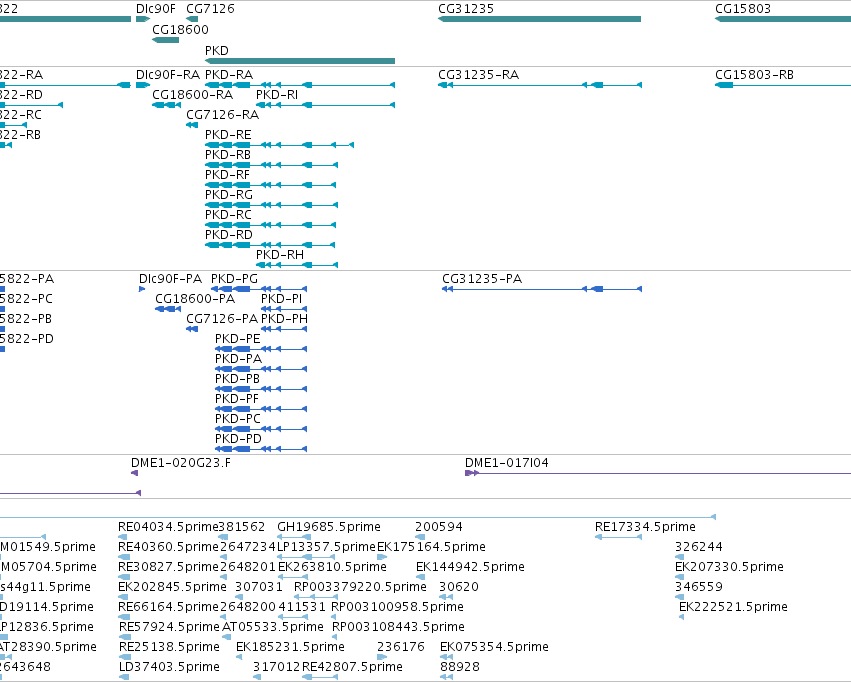Image resolution: width=851 pixels, height=682 pixels.
Task: Select the CG31235-RA transcript label
Action: (x=479, y=74)
